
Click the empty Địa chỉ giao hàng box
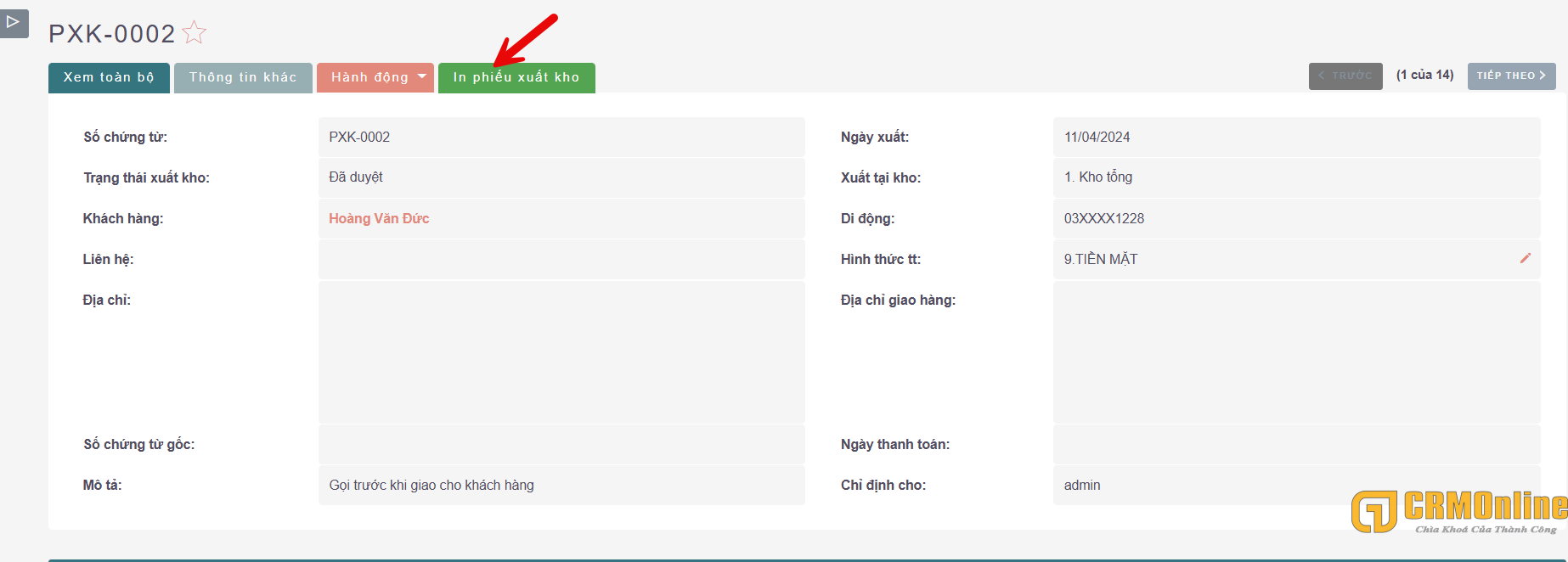(x=1295, y=352)
